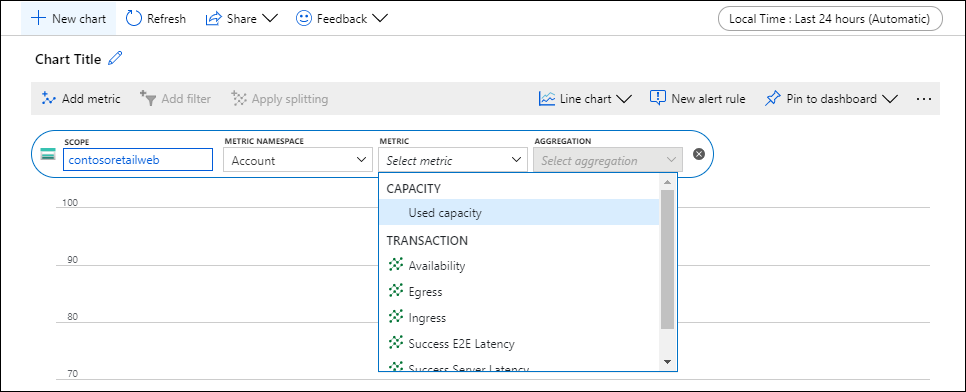The width and height of the screenshot is (966, 392).
Task: Open the Local Time range picker
Action: click(830, 18)
